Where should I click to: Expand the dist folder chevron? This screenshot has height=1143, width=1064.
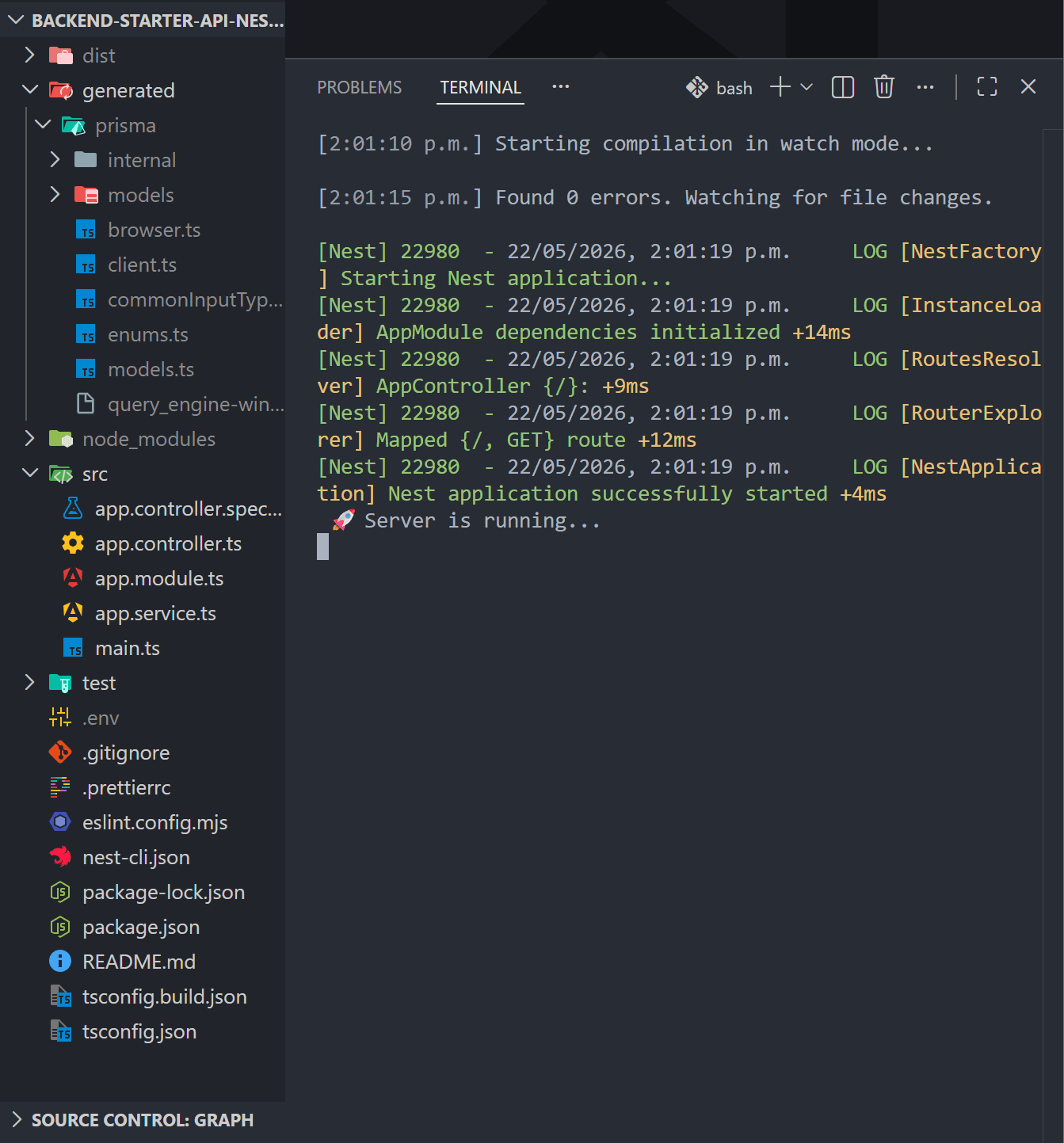tap(30, 55)
